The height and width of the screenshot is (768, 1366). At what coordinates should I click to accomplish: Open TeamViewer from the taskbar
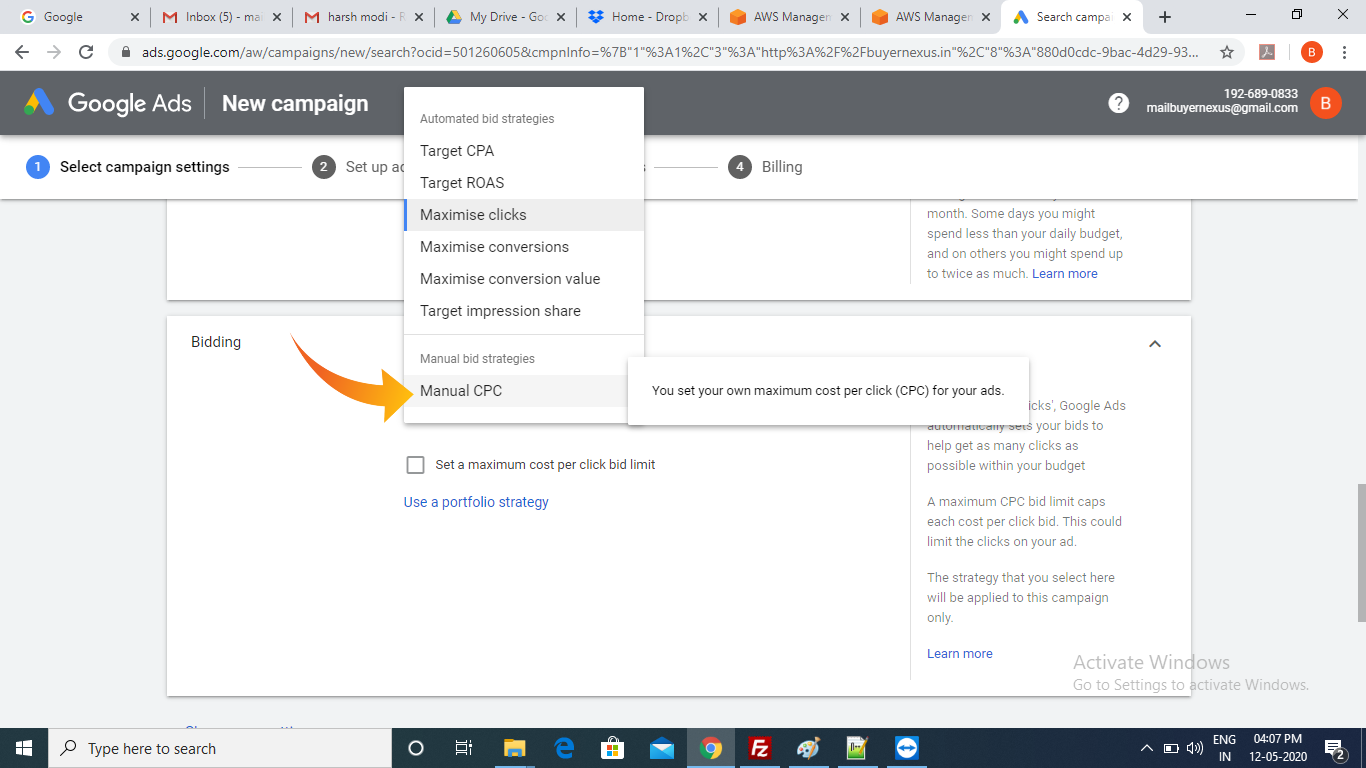click(x=906, y=748)
